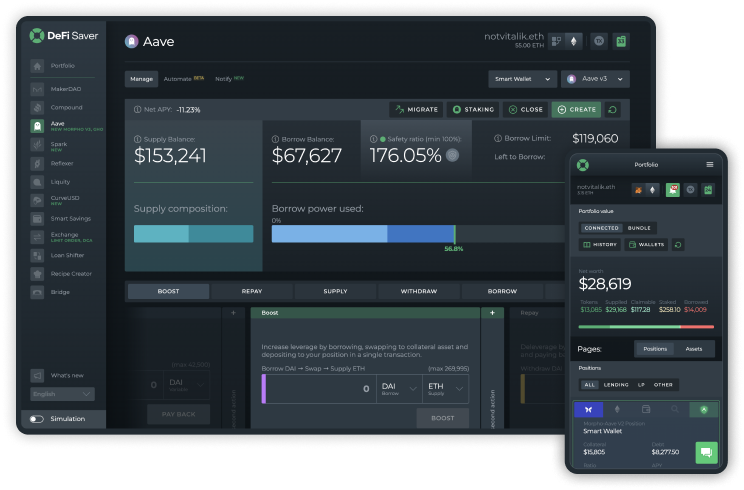This screenshot has height=490, width=744.
Task: Open the Exchange sidebar item
Action: (x=61, y=237)
